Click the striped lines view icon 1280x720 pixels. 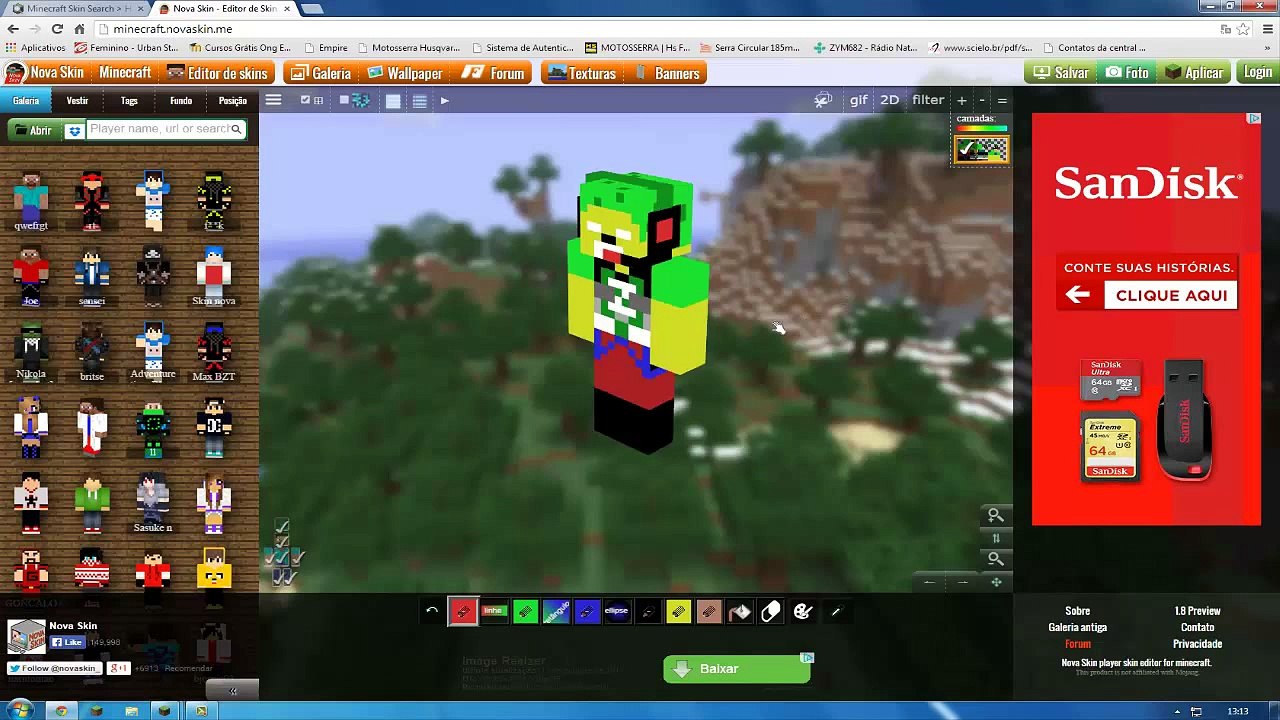click(420, 101)
